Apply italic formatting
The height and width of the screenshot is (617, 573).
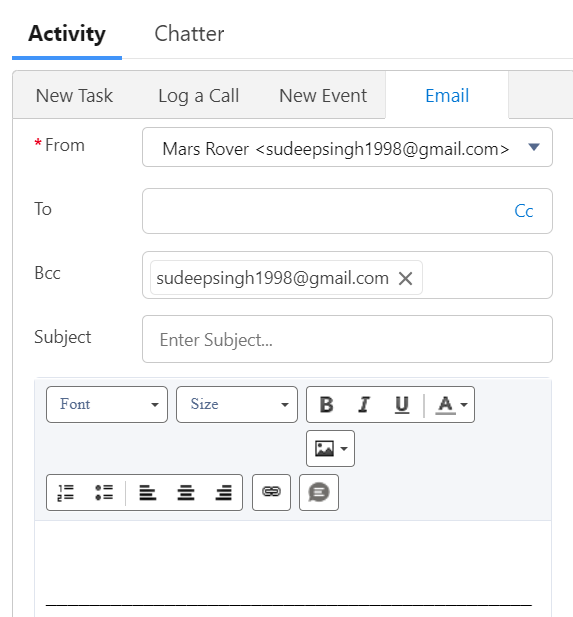364,405
